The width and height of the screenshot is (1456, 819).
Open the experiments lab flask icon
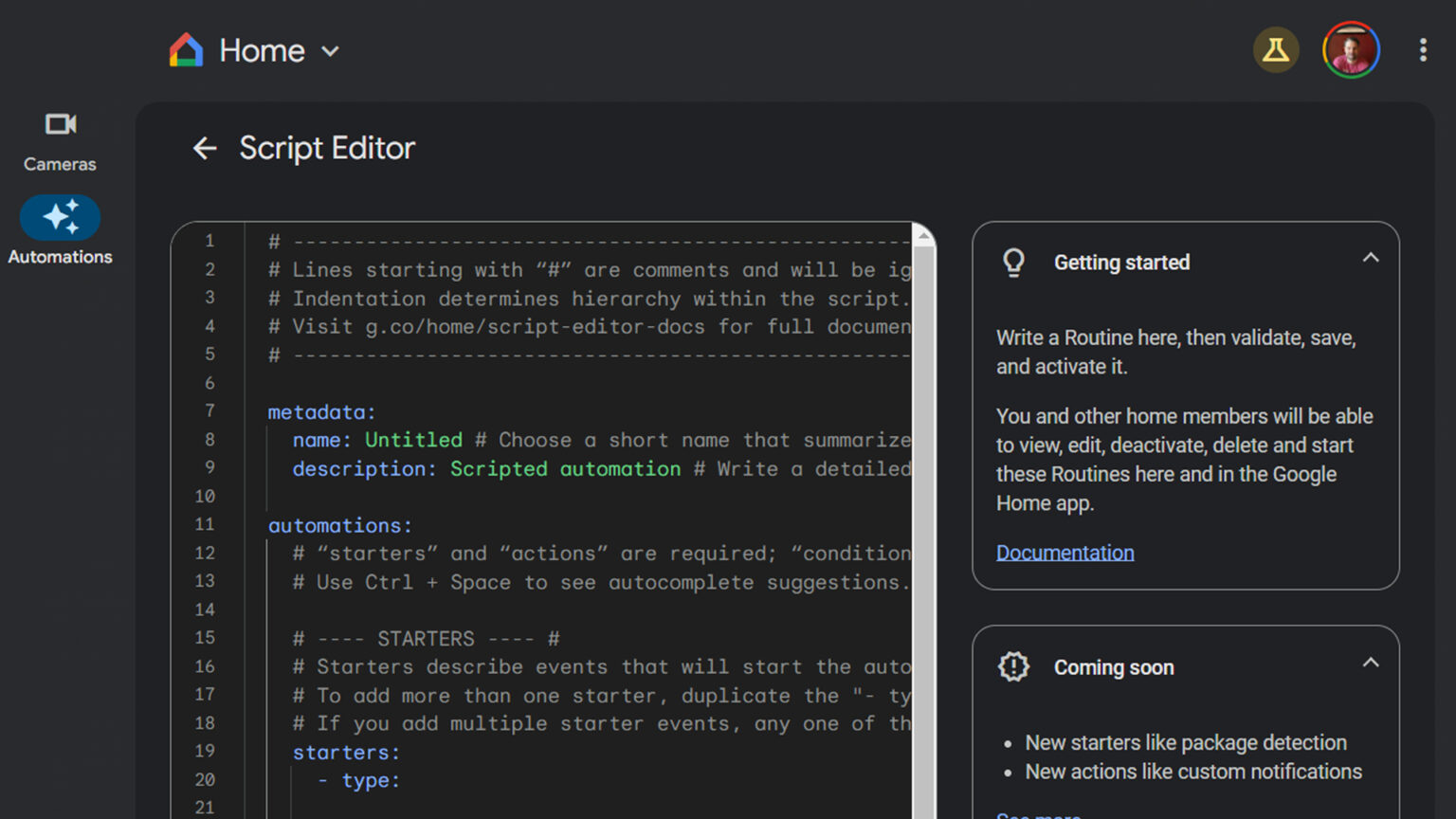1275,50
